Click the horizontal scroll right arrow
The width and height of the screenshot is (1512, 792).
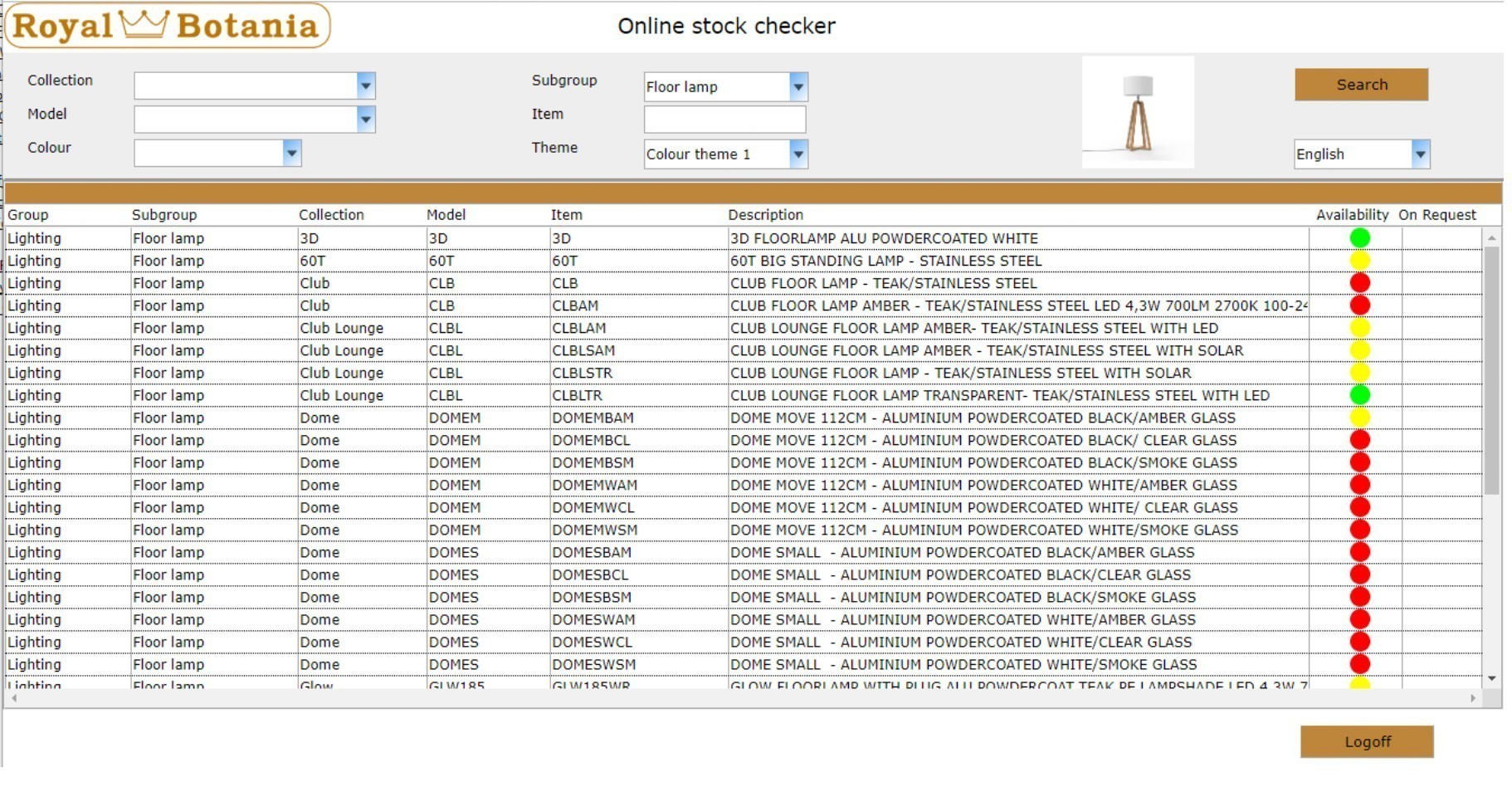pyautogui.click(x=1473, y=698)
